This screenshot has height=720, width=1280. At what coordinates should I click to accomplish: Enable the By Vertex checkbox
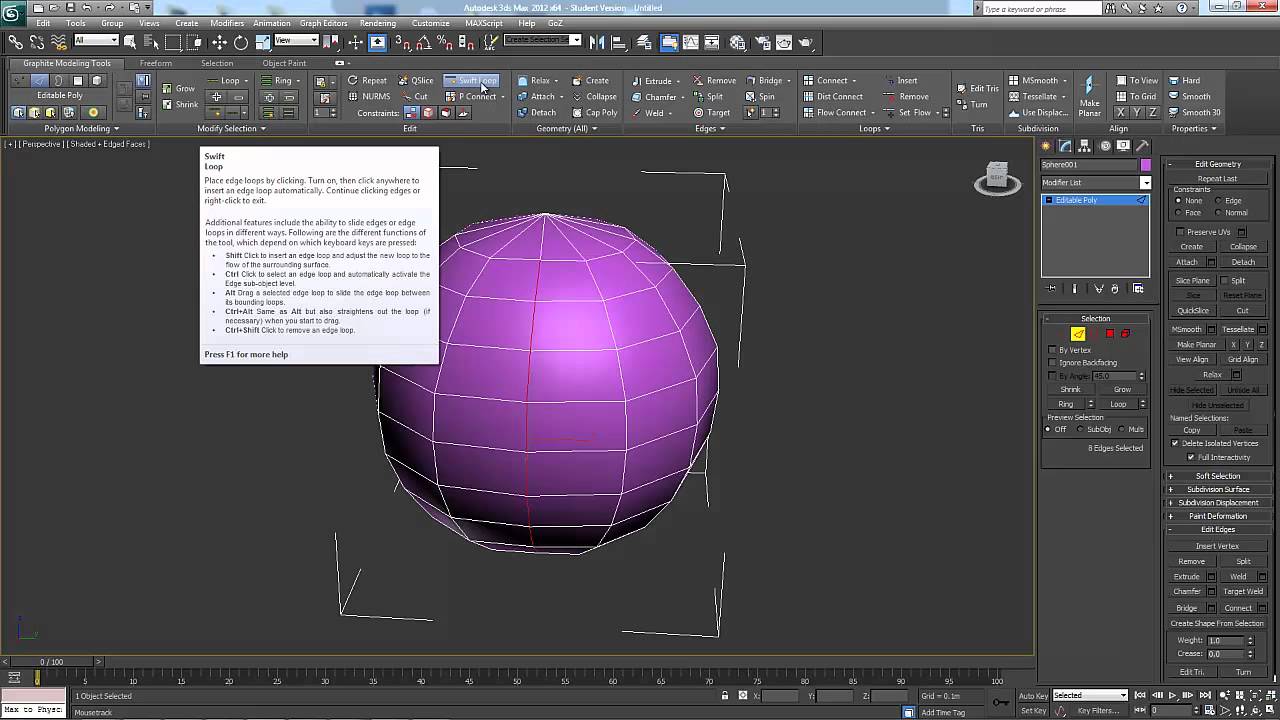pos(1053,350)
